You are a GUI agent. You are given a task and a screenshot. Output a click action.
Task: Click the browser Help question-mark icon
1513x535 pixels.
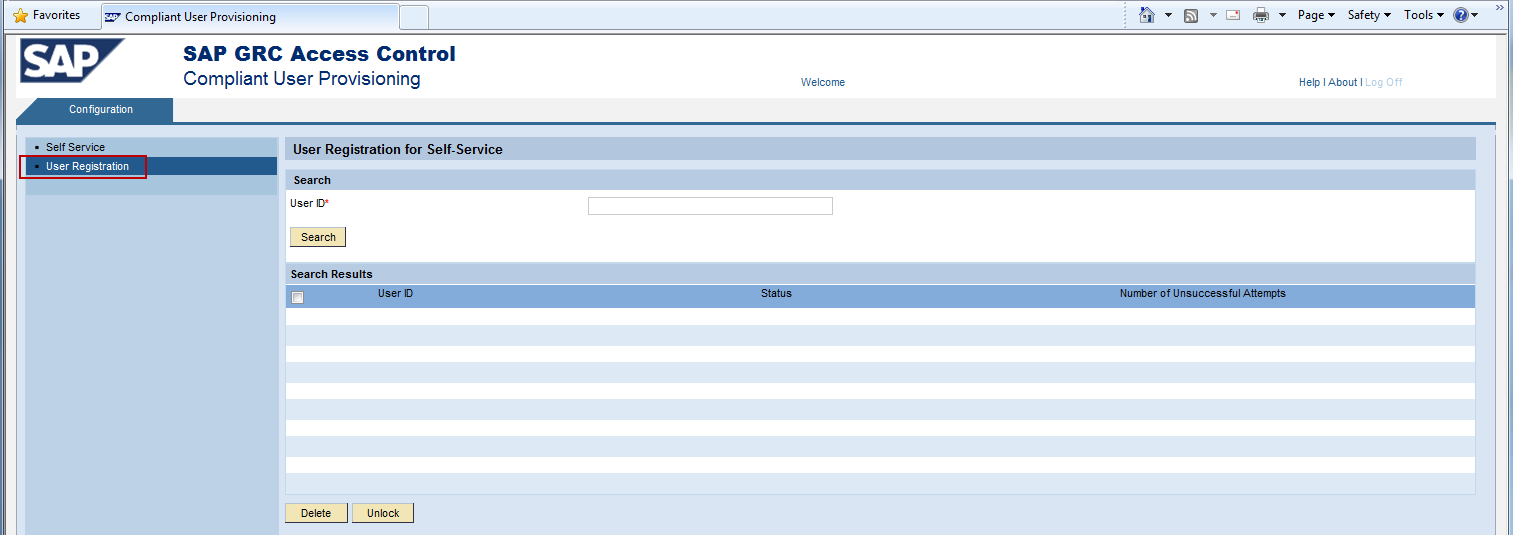pos(1461,15)
